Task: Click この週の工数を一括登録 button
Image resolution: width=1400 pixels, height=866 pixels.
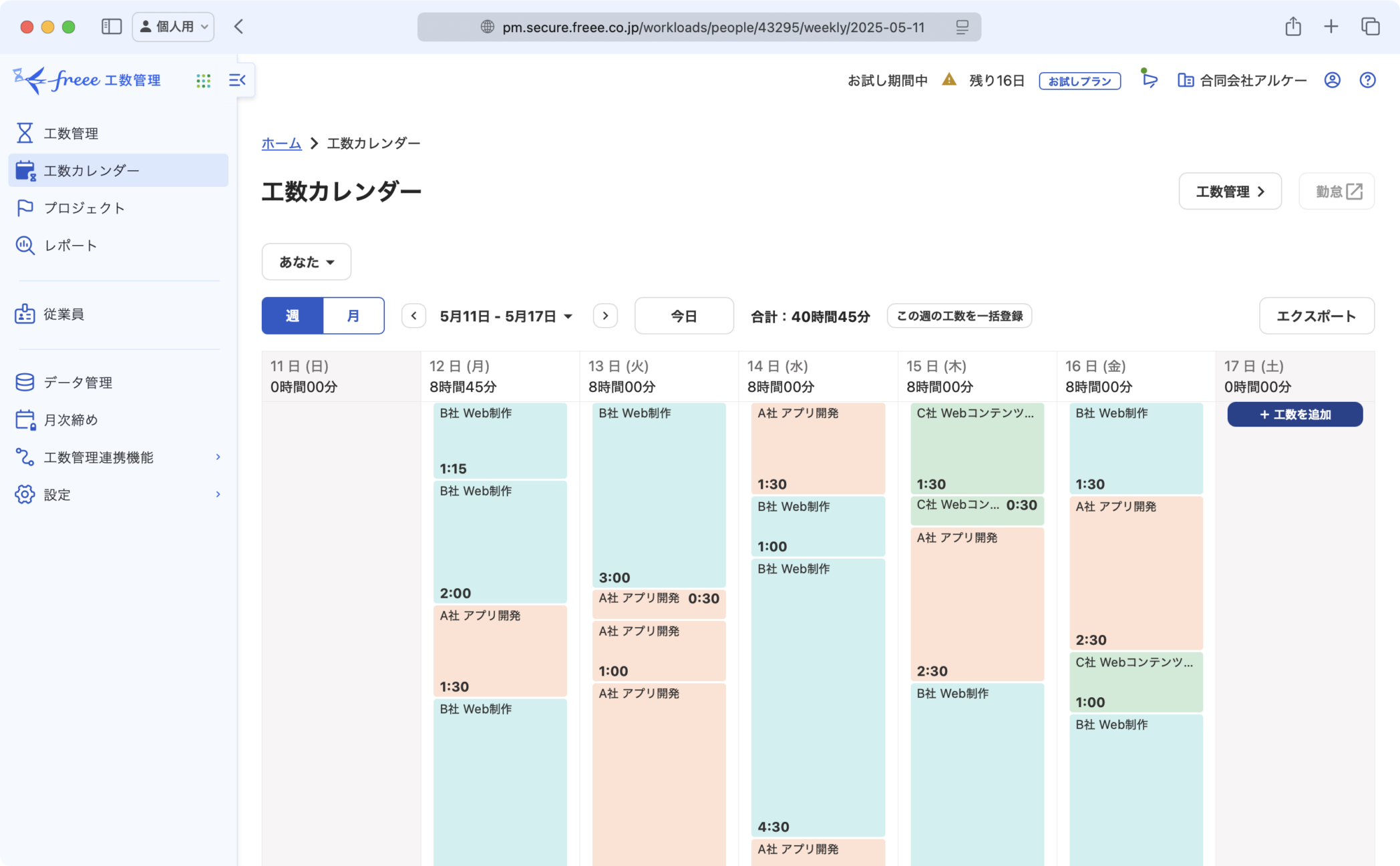Action: [x=959, y=316]
